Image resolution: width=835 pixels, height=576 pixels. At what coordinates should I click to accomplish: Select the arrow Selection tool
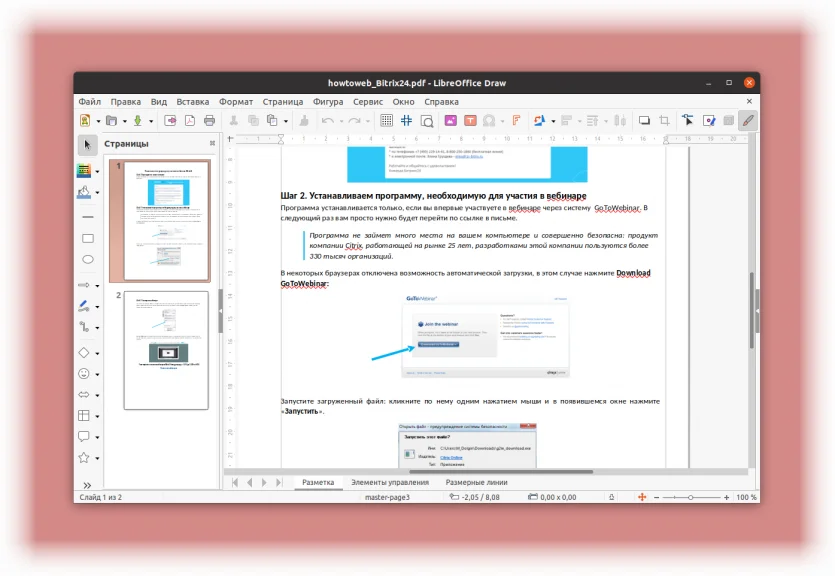[x=87, y=145]
